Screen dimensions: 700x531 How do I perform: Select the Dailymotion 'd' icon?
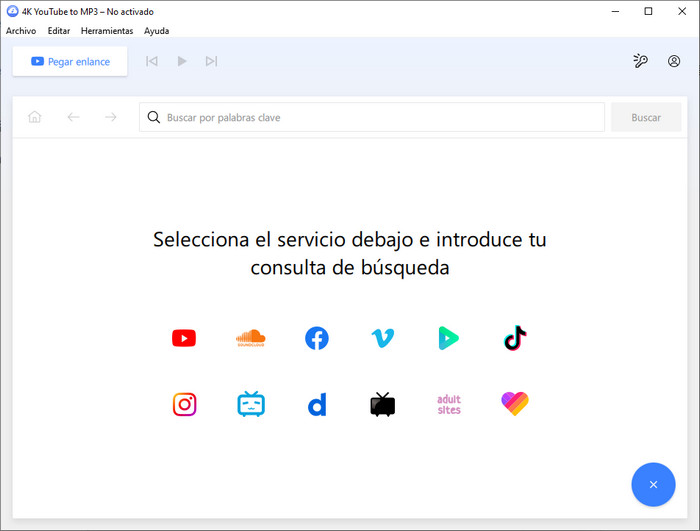(x=317, y=405)
